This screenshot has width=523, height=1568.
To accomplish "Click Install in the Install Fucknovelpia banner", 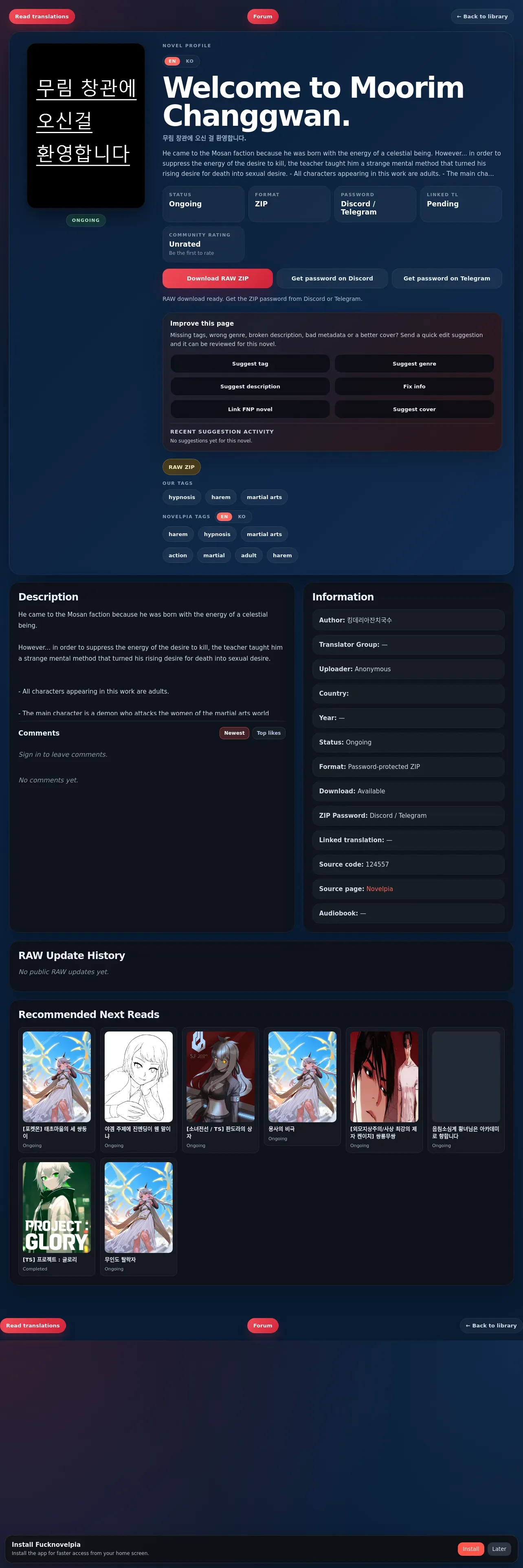I will click(470, 1548).
